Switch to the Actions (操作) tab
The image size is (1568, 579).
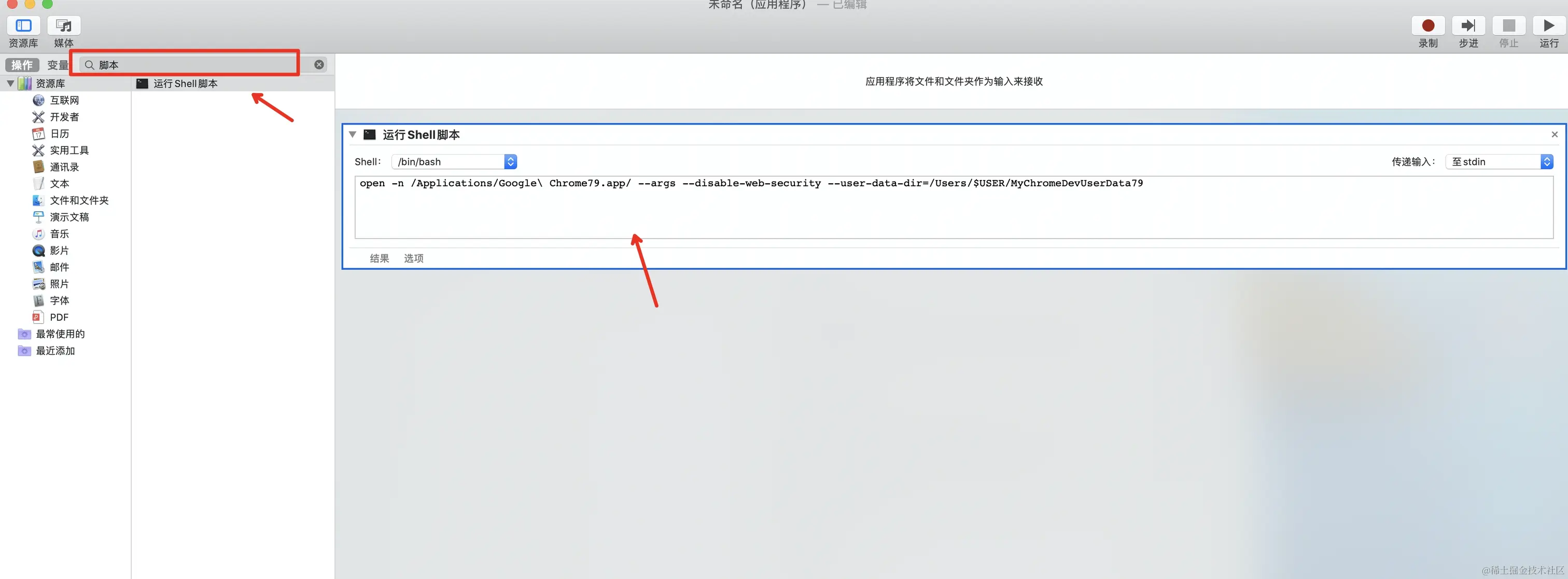tap(22, 65)
